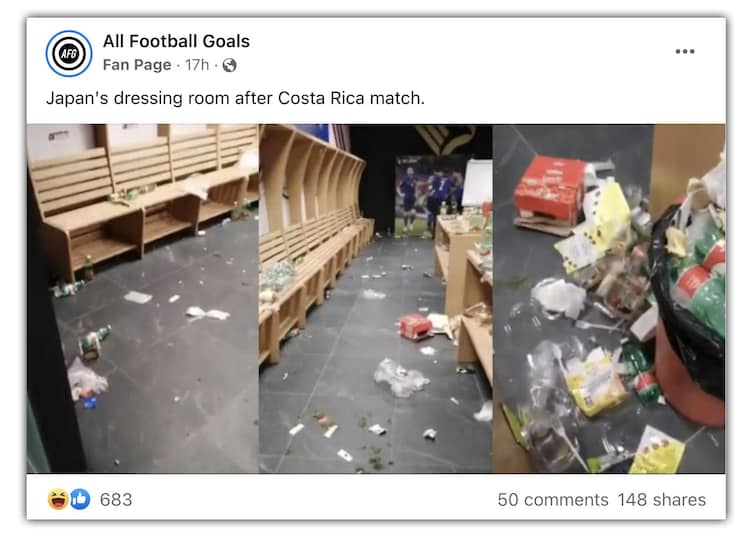
Task: Click the globe public audience icon
Action: 230,65
